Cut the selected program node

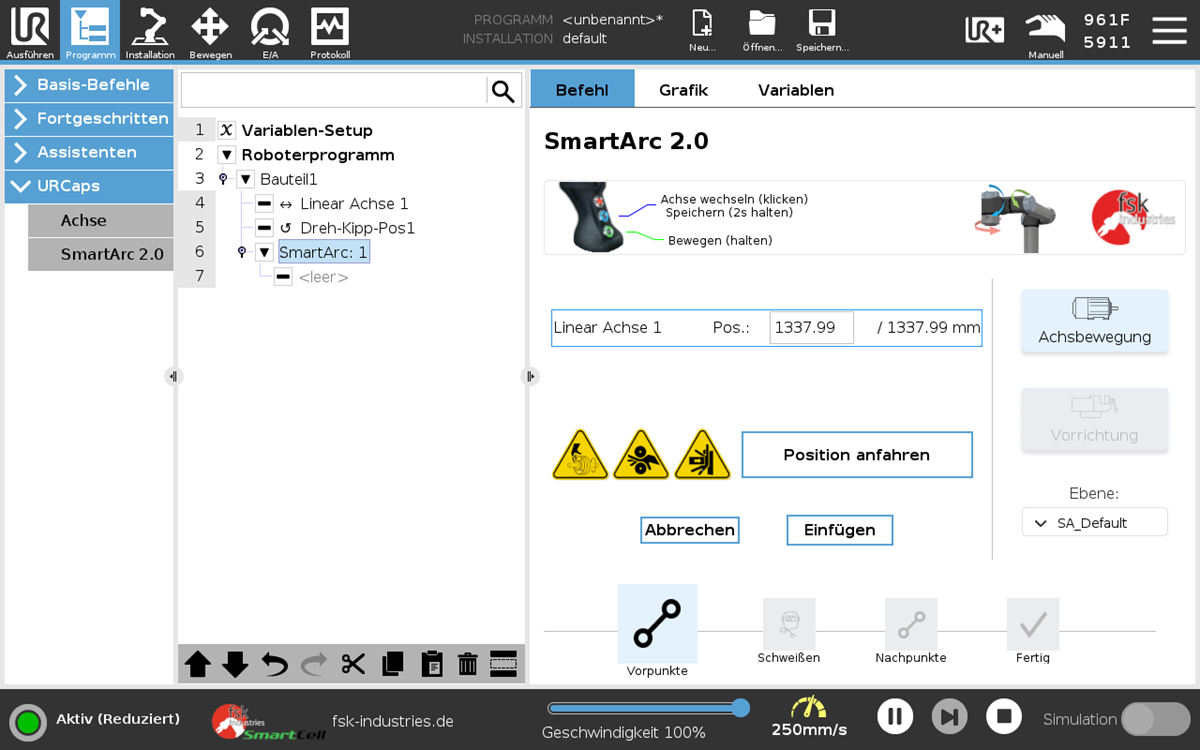tap(353, 664)
